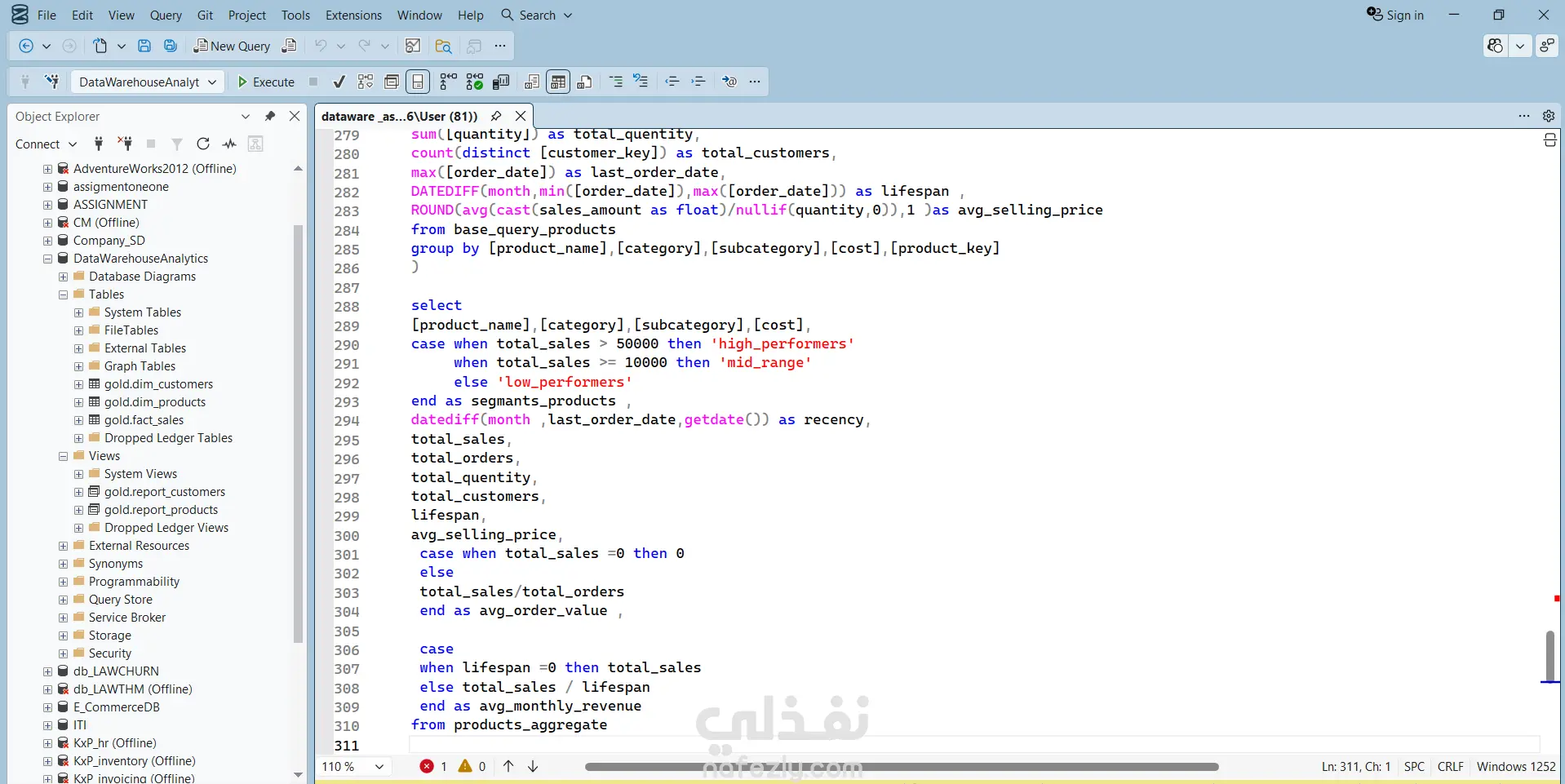
Task: Click the CRLF line ending indicator
Action: point(1451,766)
